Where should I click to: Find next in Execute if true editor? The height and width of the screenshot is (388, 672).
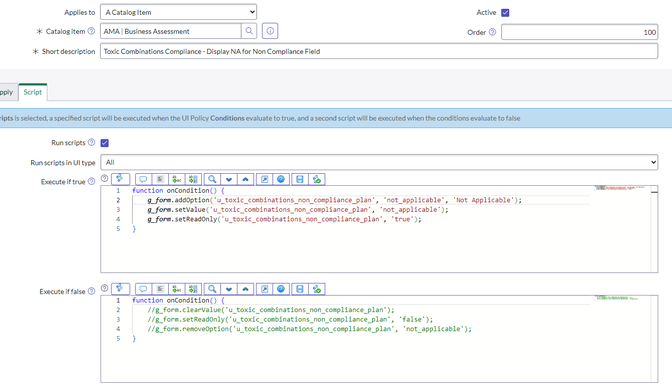point(229,179)
